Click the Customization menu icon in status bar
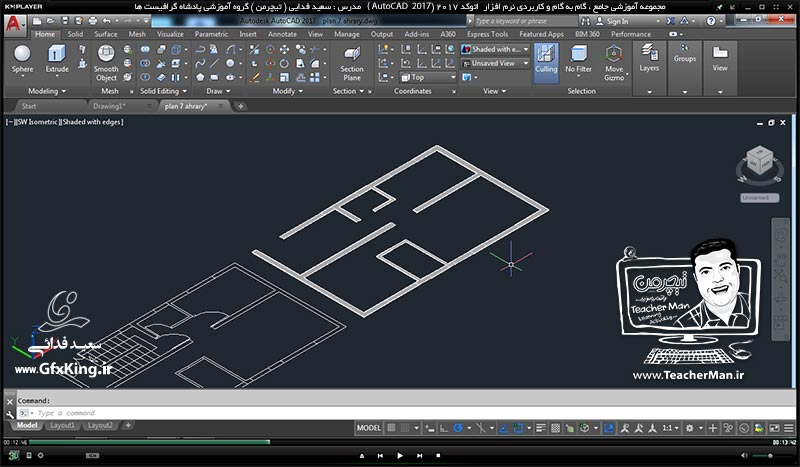 pos(789,428)
